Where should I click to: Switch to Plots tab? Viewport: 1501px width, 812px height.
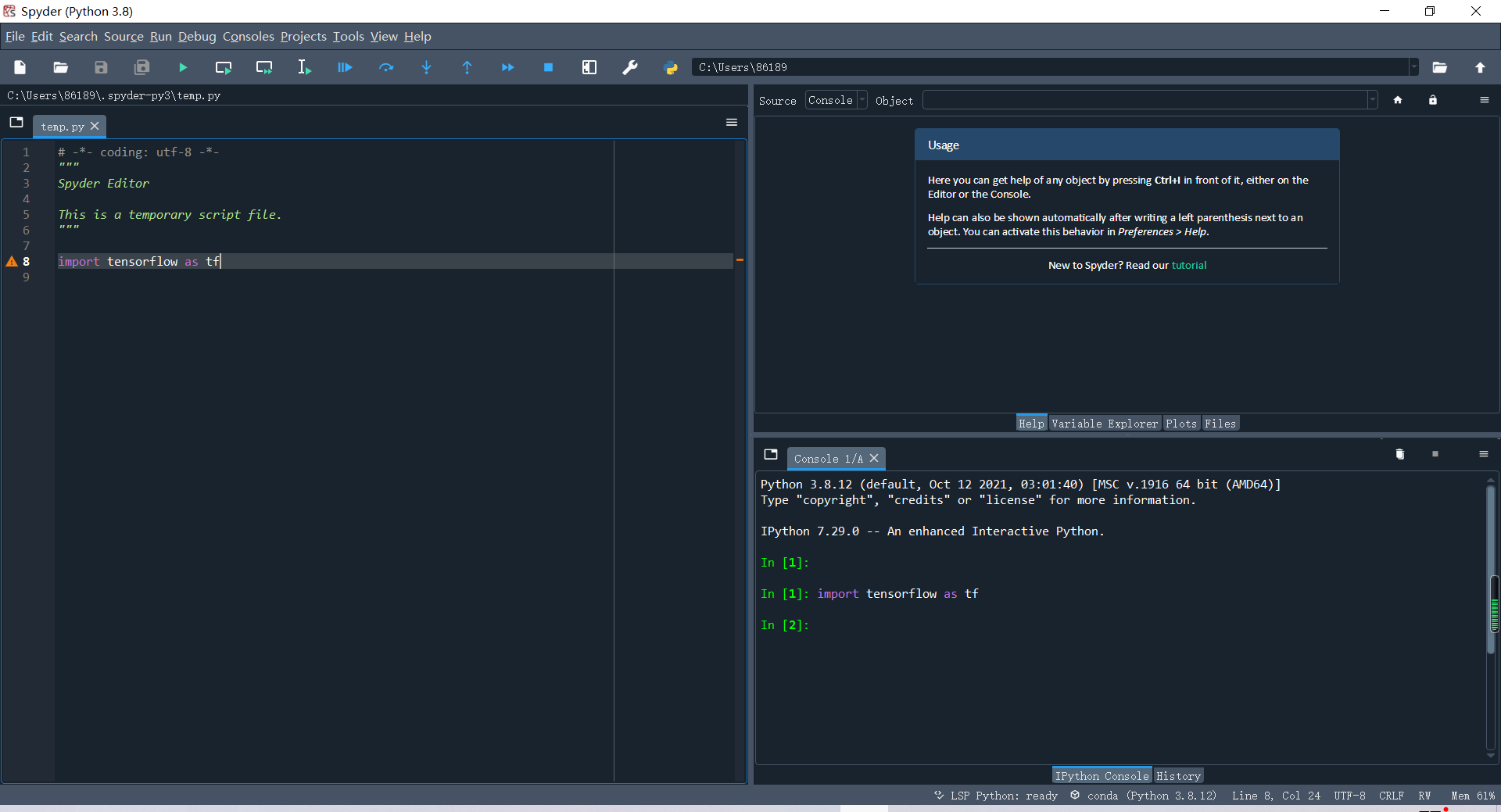coord(1181,424)
